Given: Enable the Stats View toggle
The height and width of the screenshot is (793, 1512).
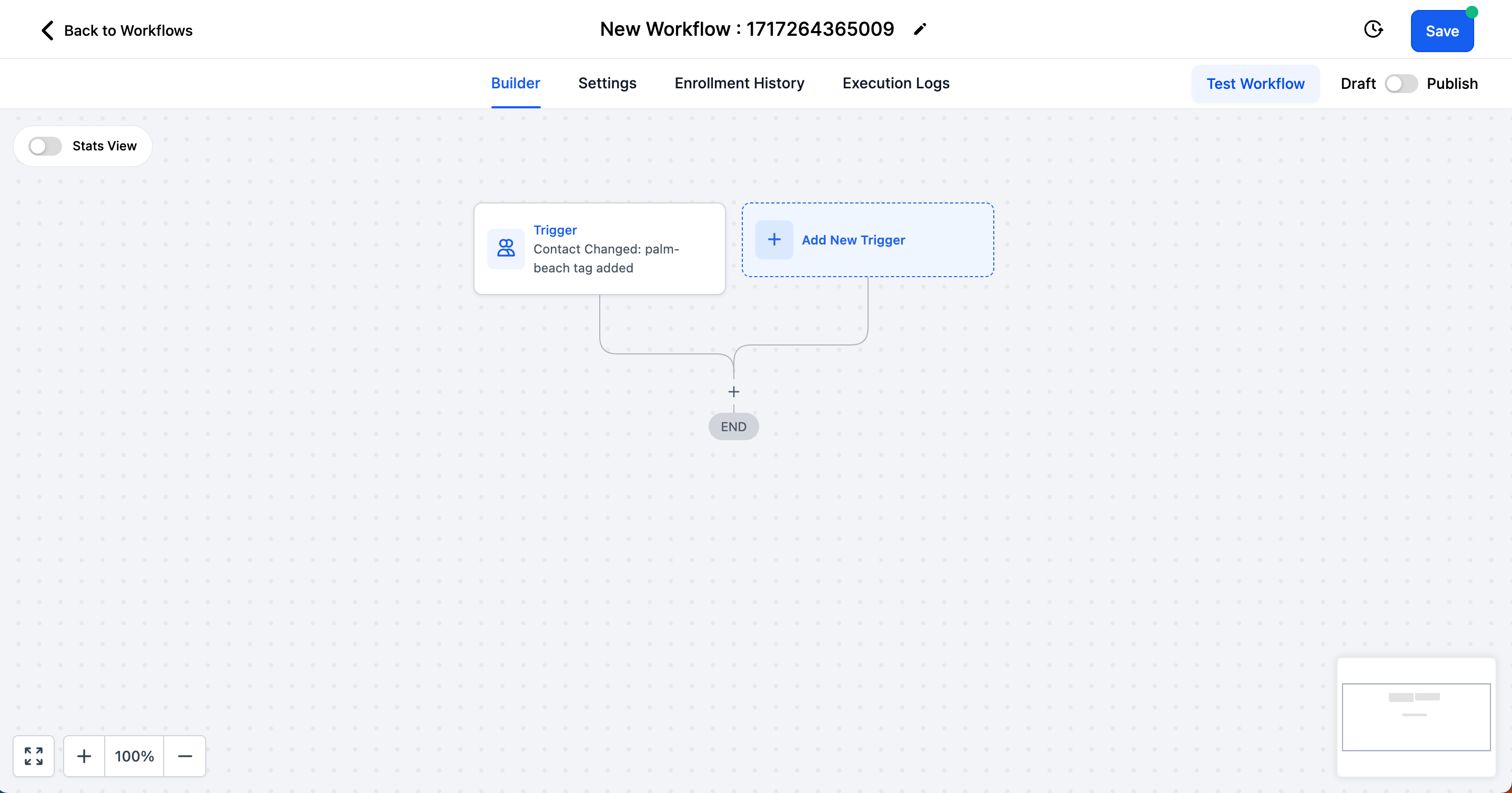Looking at the screenshot, I should [45, 146].
